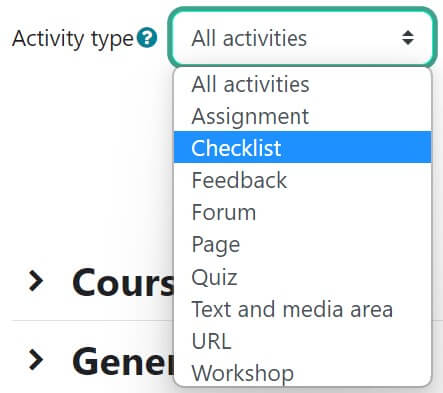Click the Course section heading text

[123, 282]
